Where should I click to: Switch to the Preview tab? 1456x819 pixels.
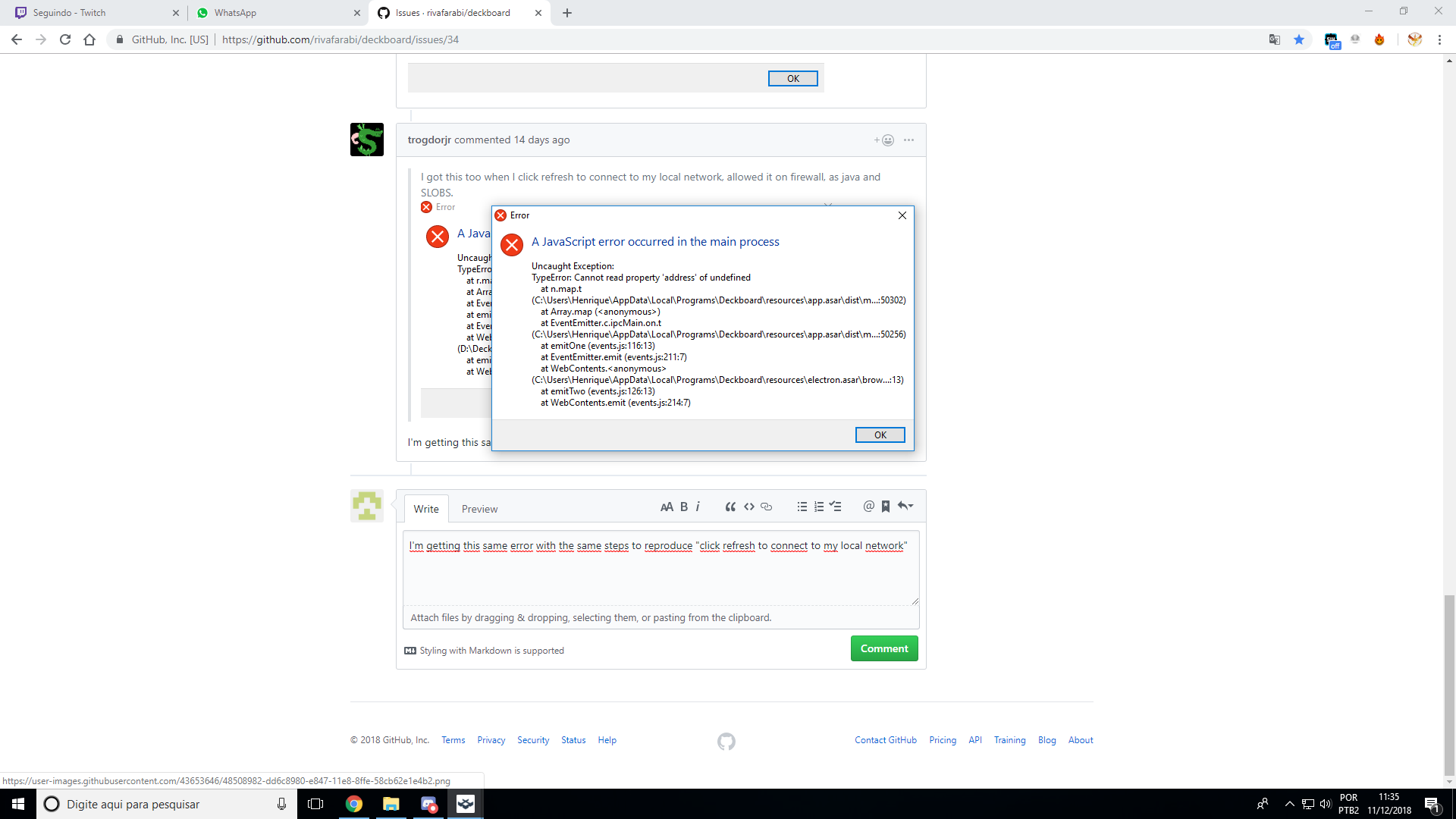pyautogui.click(x=479, y=508)
